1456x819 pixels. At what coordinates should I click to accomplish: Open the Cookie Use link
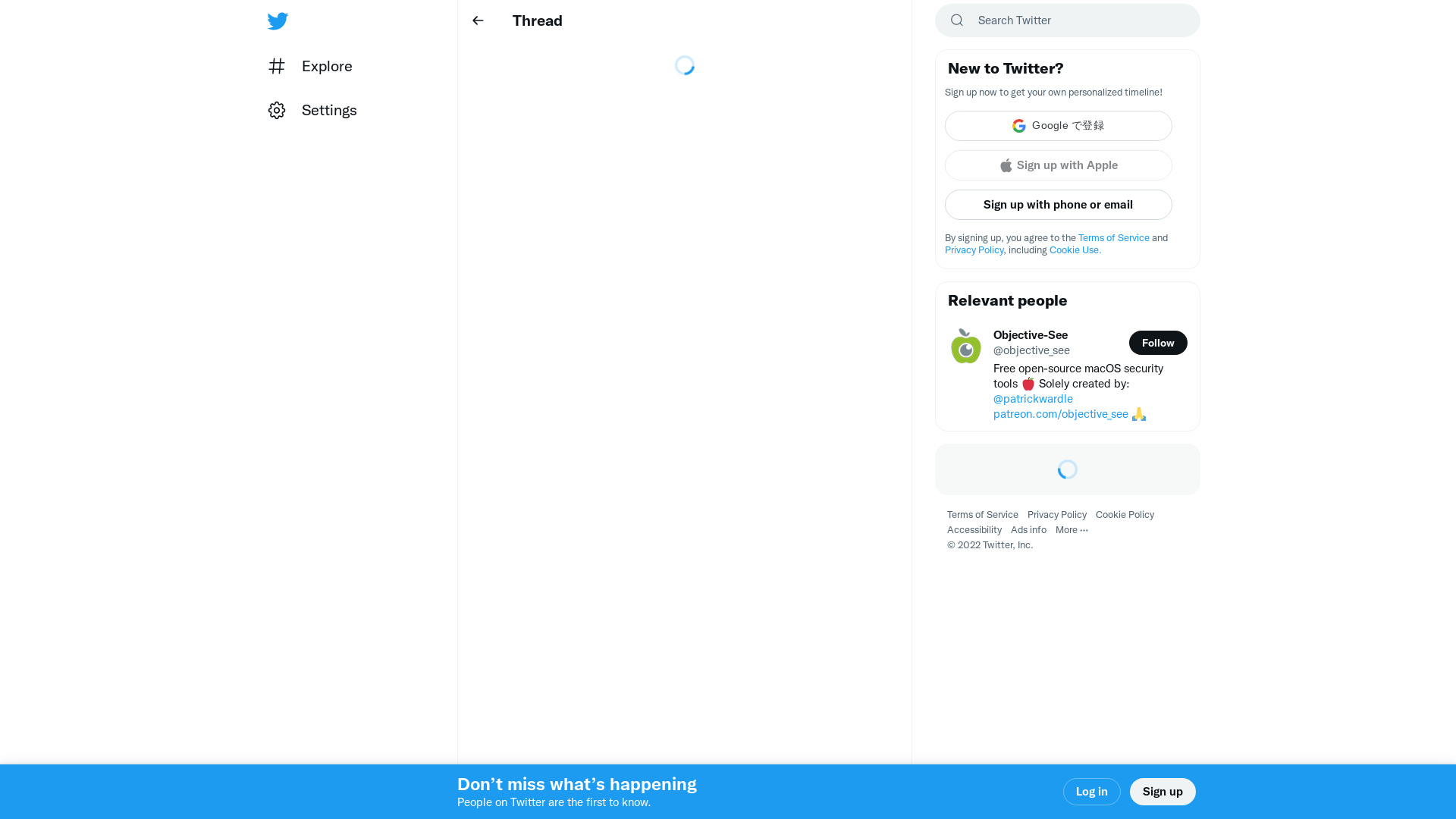pyautogui.click(x=1074, y=249)
